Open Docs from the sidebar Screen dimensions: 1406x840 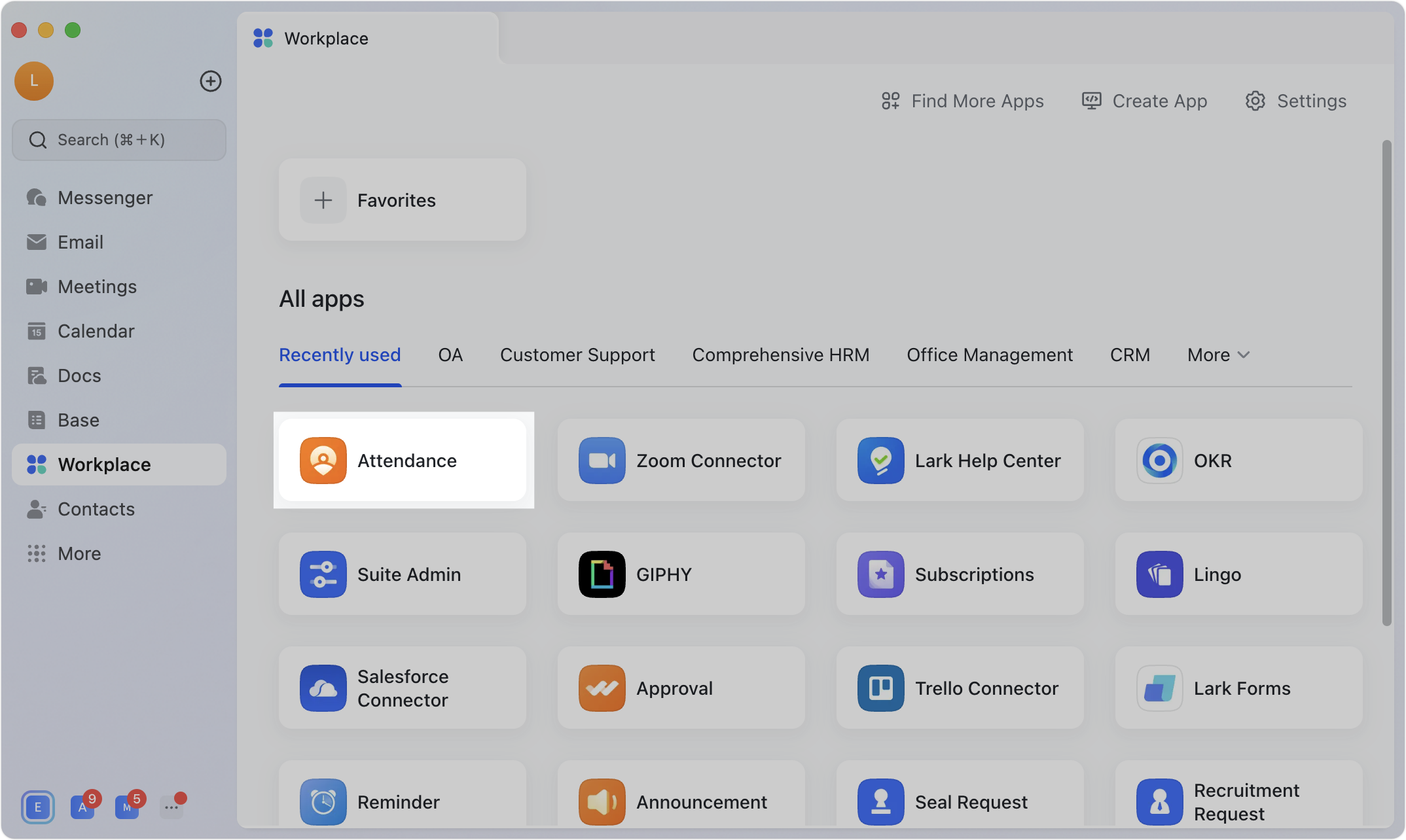(x=79, y=375)
